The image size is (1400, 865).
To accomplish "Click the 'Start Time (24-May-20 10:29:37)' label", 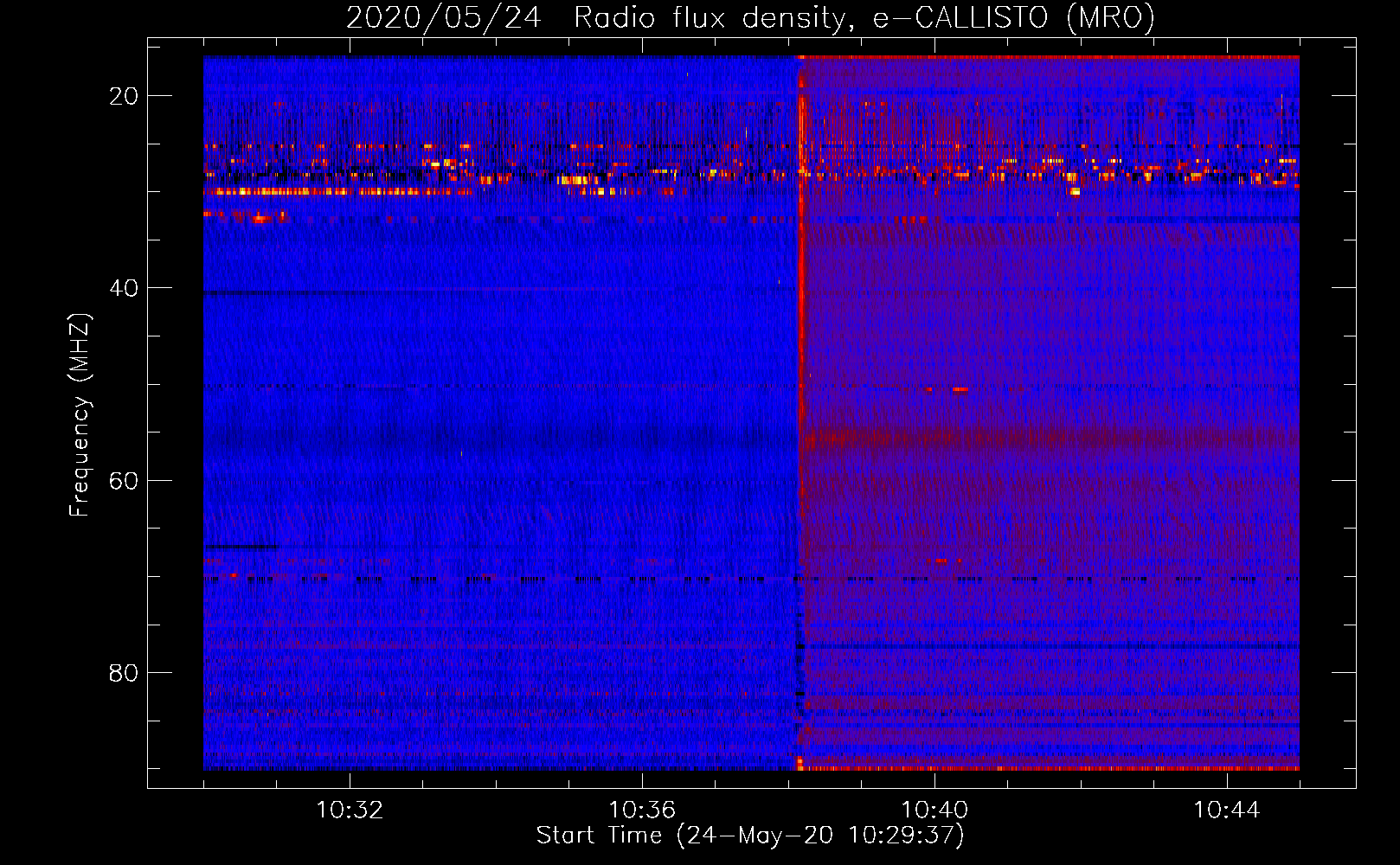I will tap(750, 836).
